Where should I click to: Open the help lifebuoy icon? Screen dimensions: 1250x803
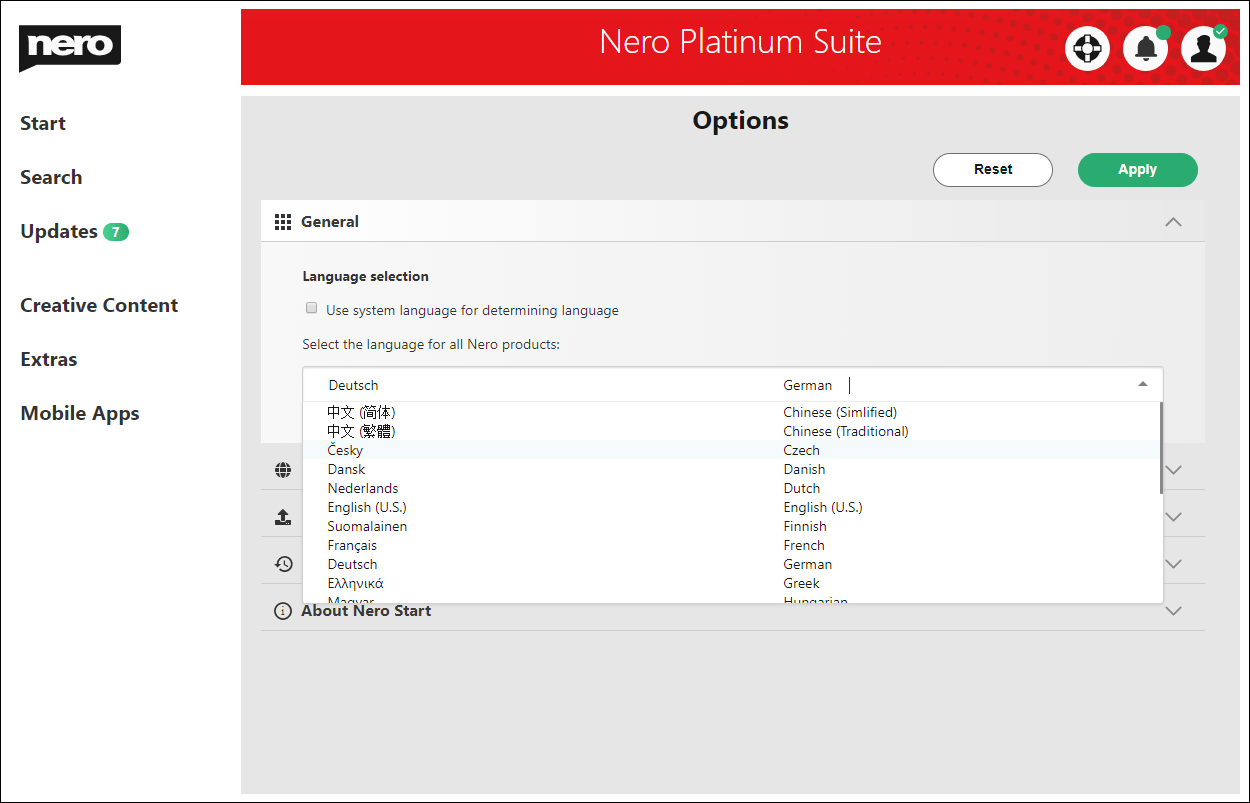point(1087,48)
